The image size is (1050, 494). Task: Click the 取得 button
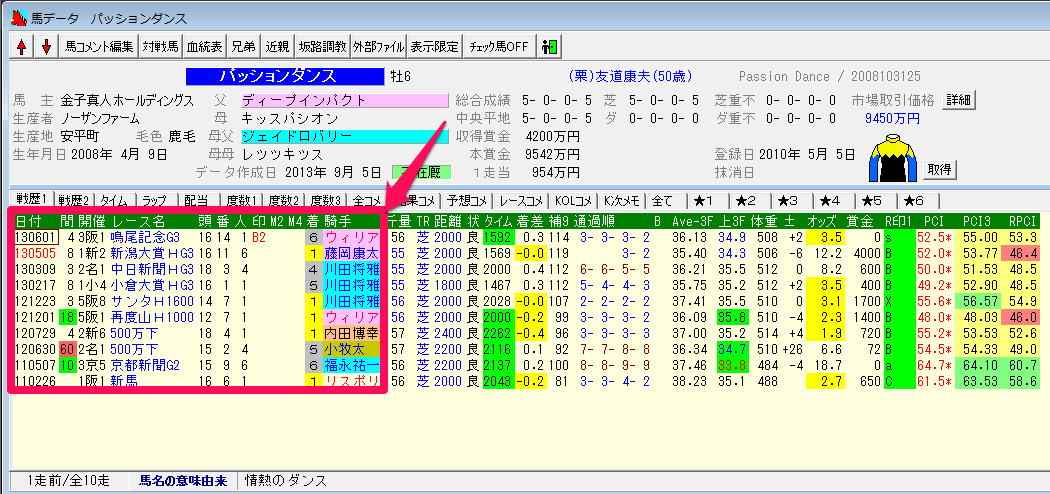pos(941,169)
